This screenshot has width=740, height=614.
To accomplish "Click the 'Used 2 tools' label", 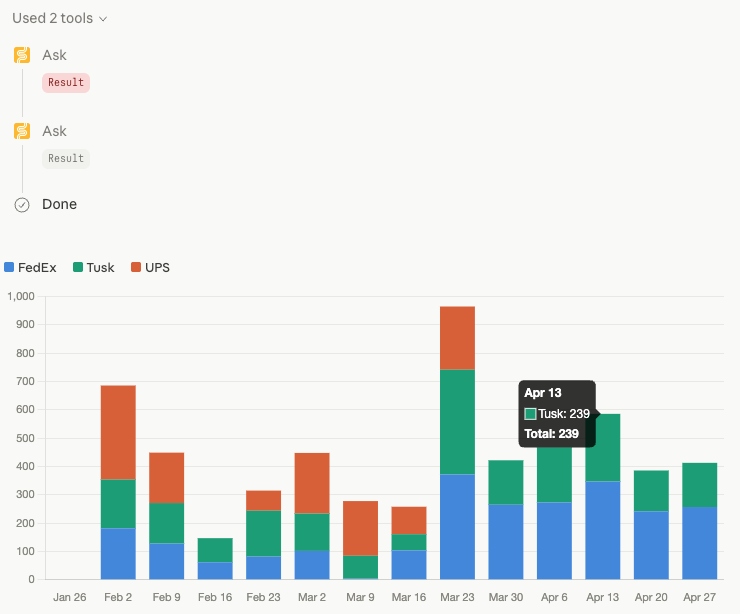I will [x=52, y=18].
